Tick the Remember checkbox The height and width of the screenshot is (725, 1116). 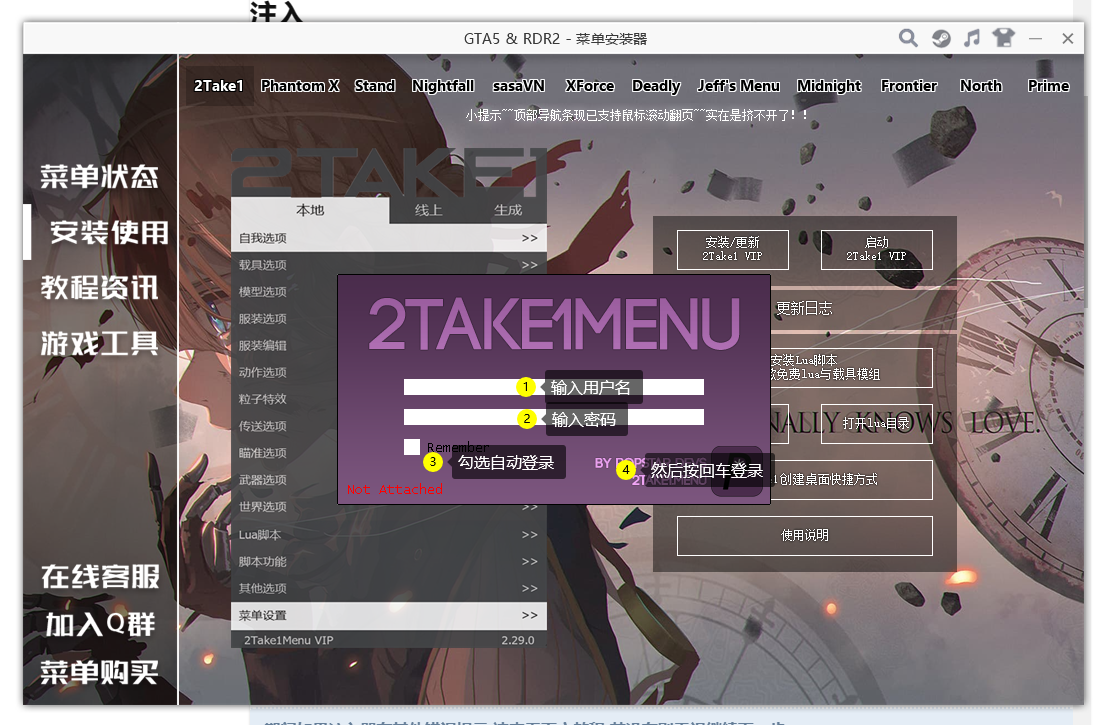pos(412,447)
